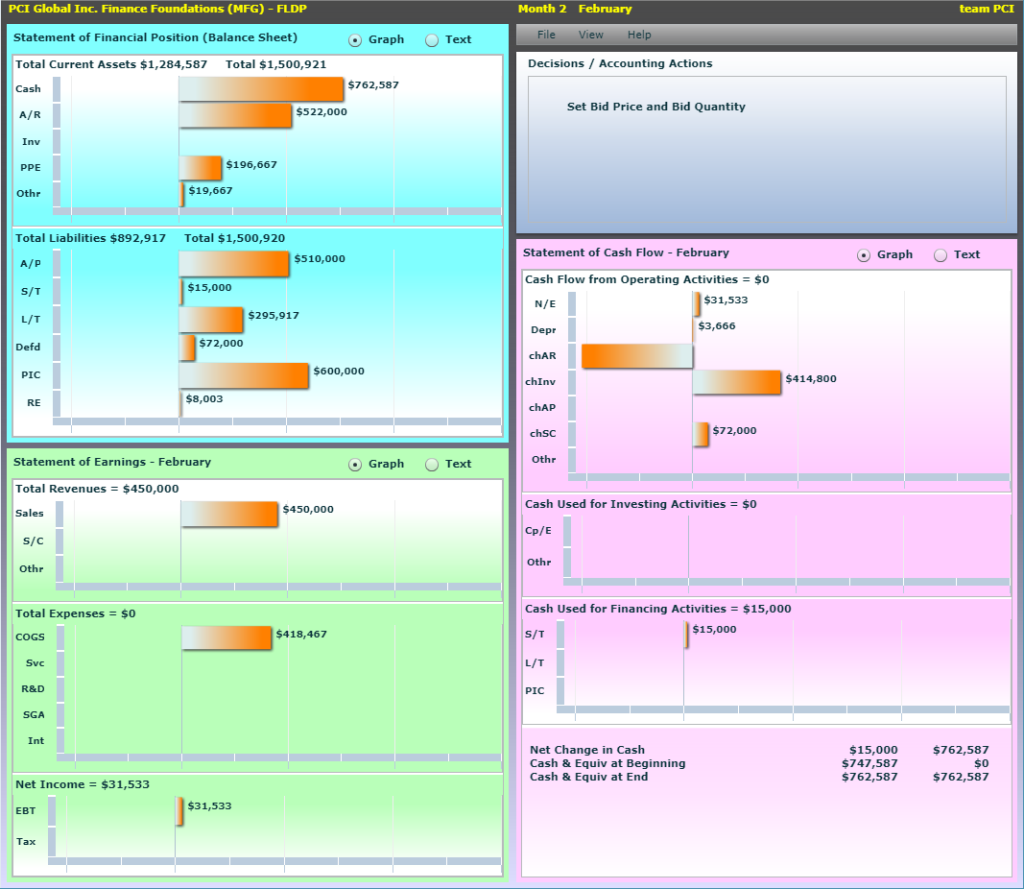The image size is (1024, 889).
Task: Click the negative chAR cash flow bar
Action: pos(637,355)
